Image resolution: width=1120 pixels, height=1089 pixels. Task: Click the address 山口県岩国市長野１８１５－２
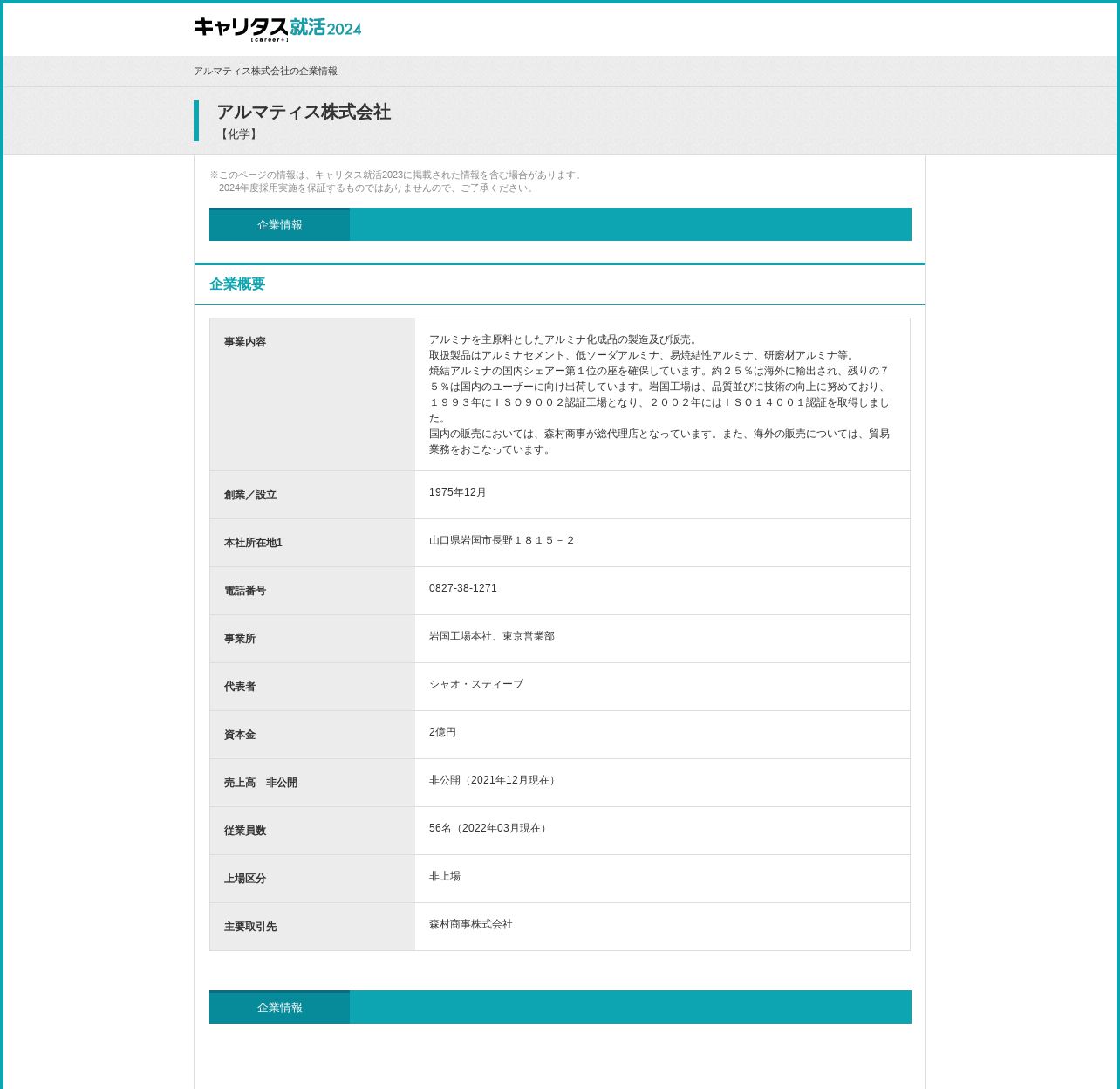tap(502, 540)
